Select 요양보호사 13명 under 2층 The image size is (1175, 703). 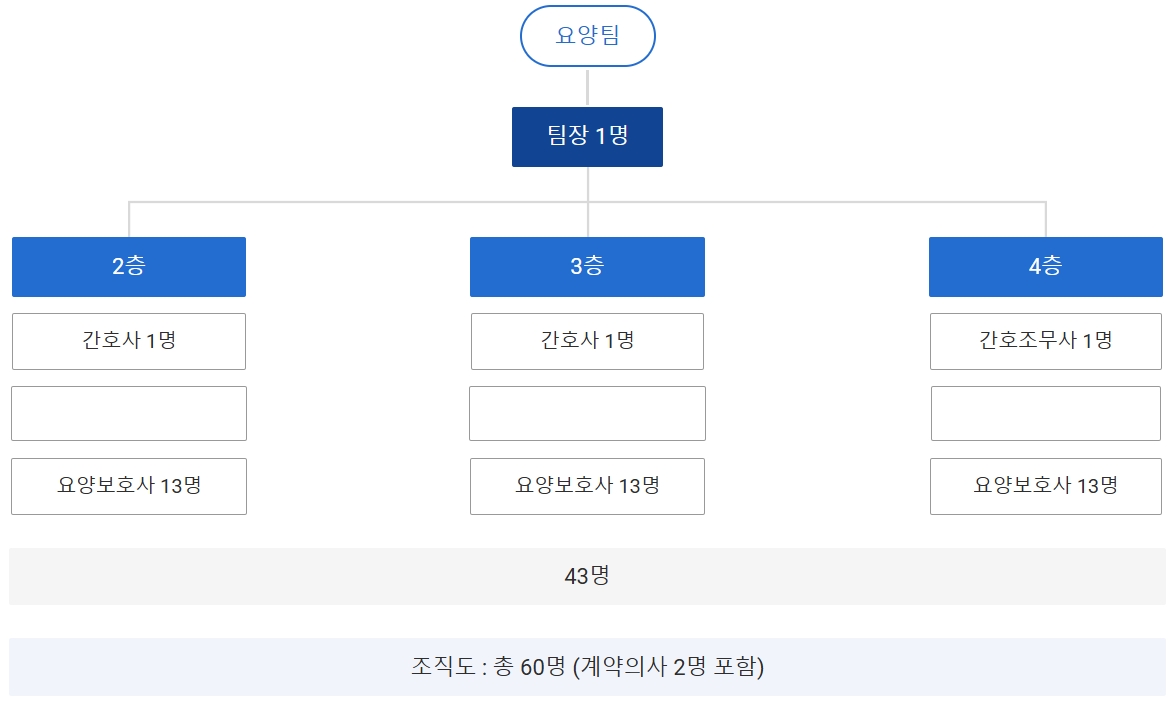click(129, 486)
